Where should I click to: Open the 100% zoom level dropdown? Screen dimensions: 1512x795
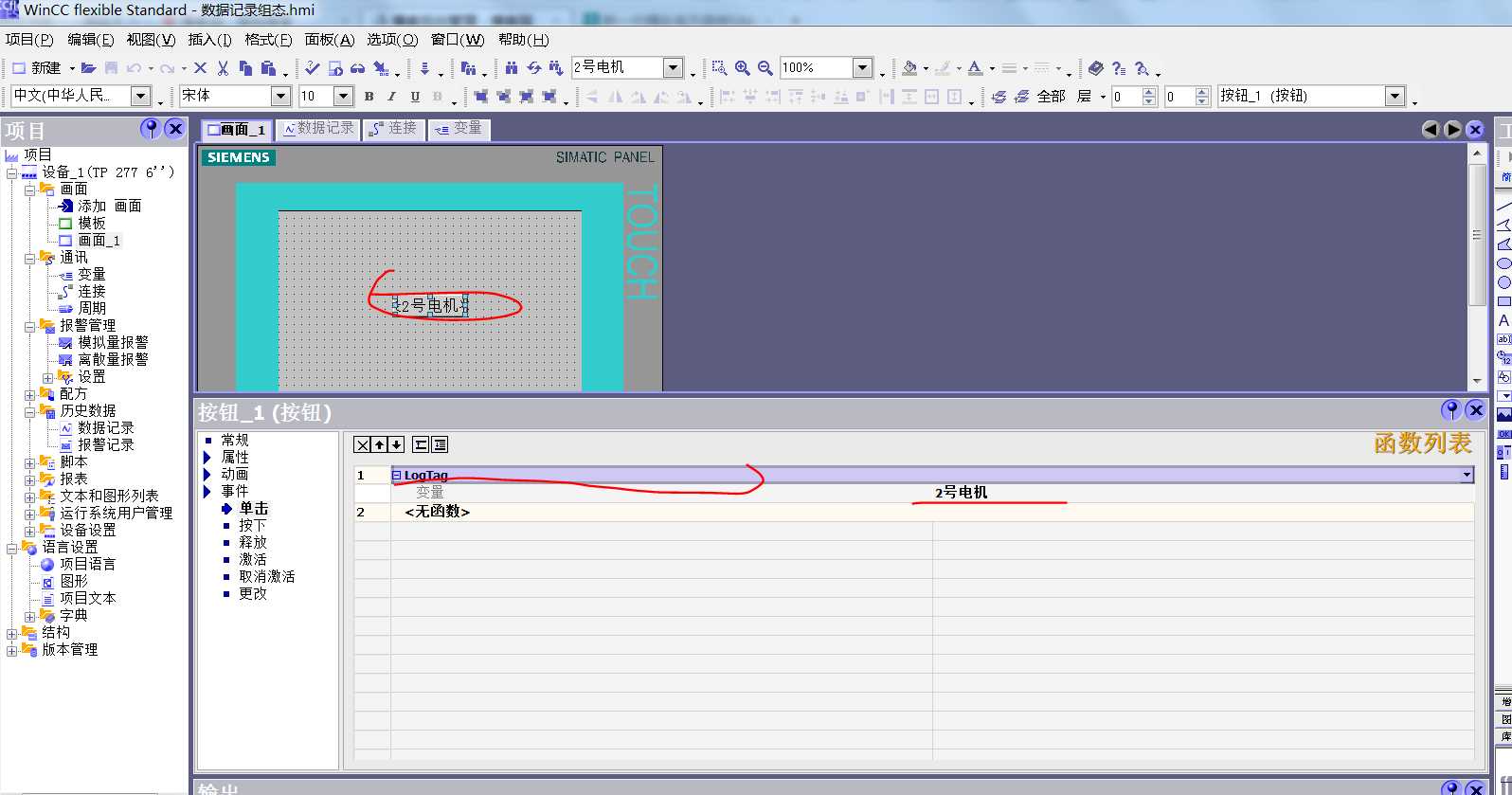(862, 67)
